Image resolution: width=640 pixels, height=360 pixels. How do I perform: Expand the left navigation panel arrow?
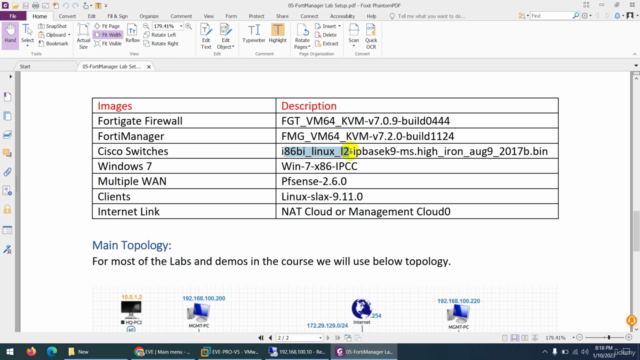coord(10,76)
